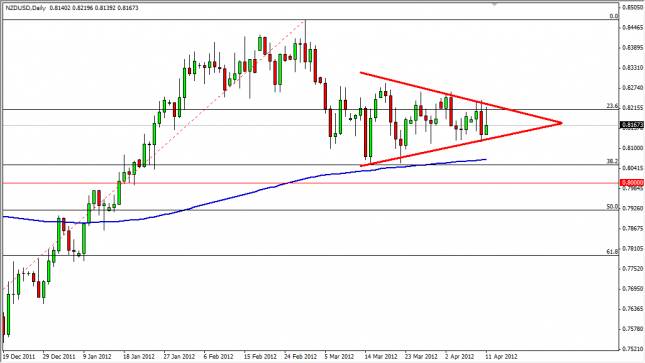This screenshot has width=645, height=363.
Task: Click the 0.78675 price axis label
Action: (x=633, y=228)
